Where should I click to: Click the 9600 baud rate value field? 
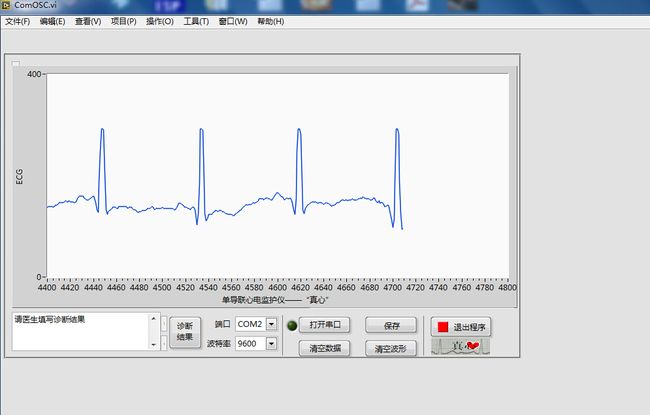(251, 343)
